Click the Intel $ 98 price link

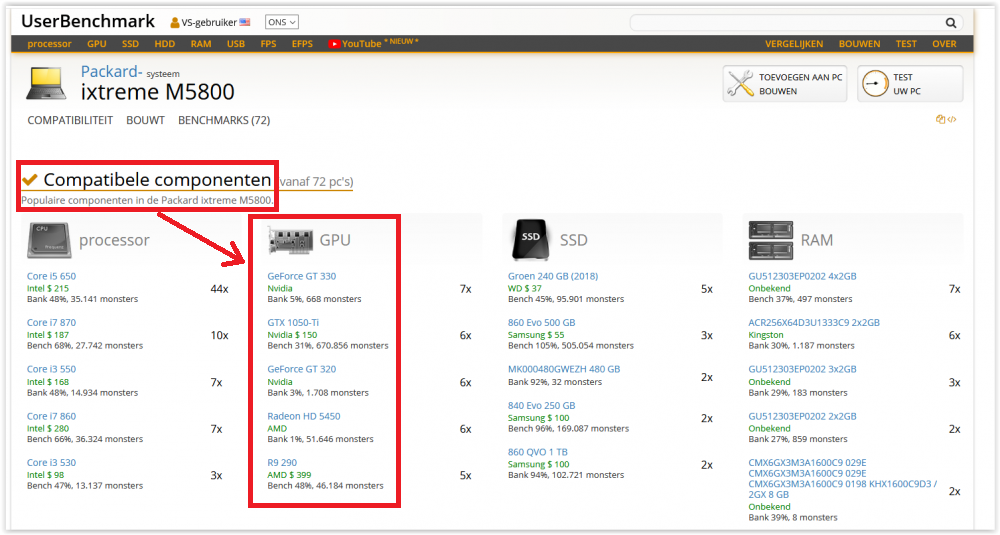coord(45,475)
